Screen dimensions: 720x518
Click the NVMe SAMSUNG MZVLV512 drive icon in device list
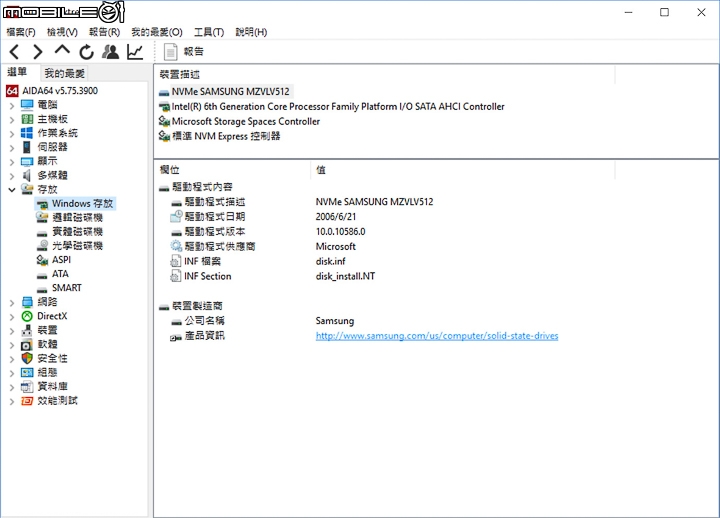164,92
